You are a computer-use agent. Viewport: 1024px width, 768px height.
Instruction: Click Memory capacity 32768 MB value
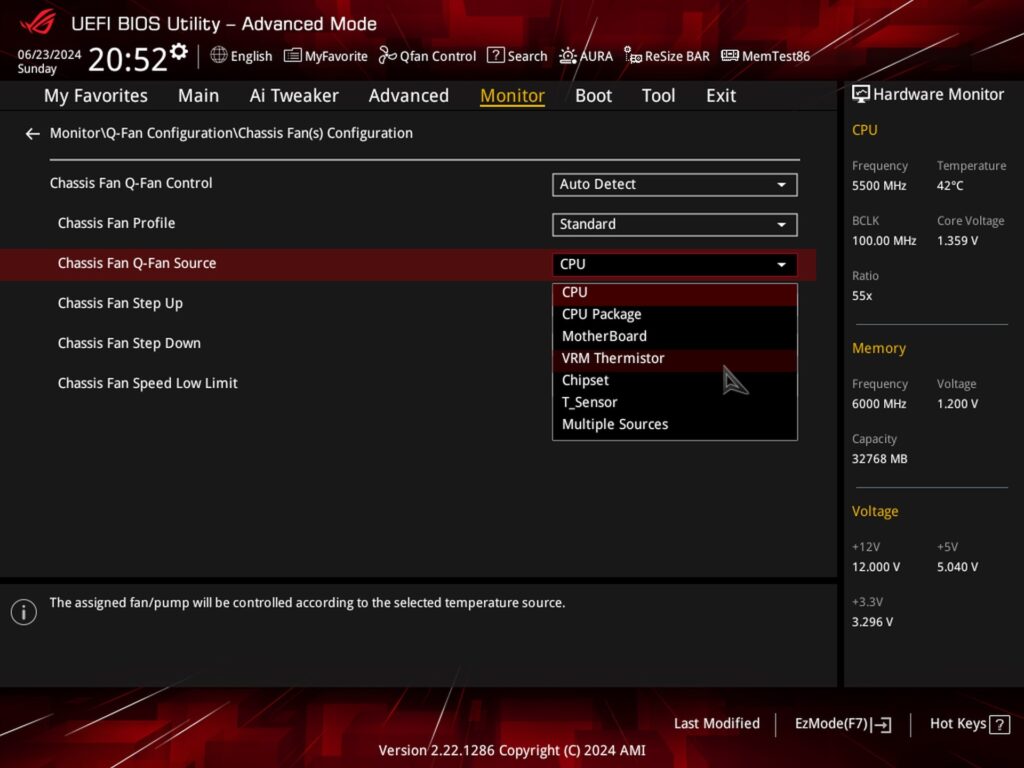tap(880, 459)
